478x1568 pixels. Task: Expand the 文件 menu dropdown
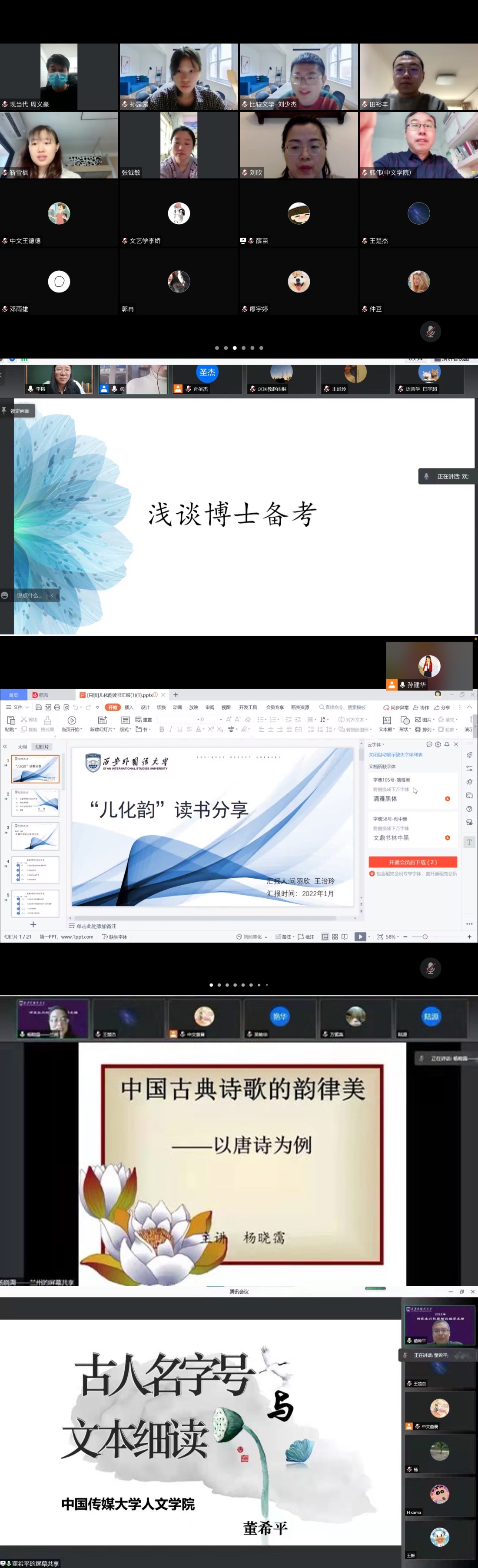tap(18, 708)
